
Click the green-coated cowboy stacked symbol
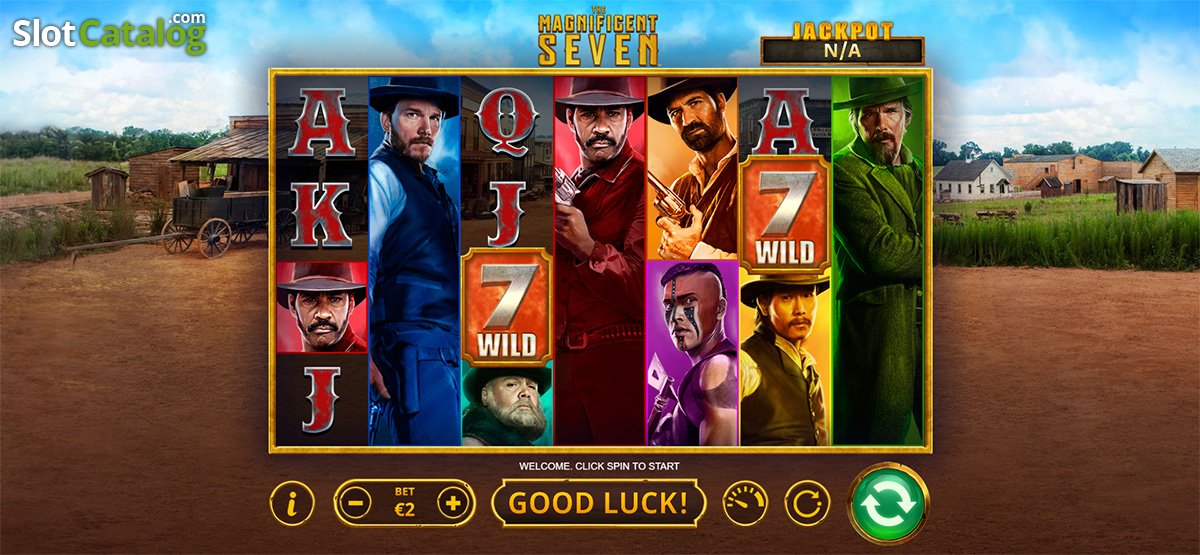tap(880, 261)
